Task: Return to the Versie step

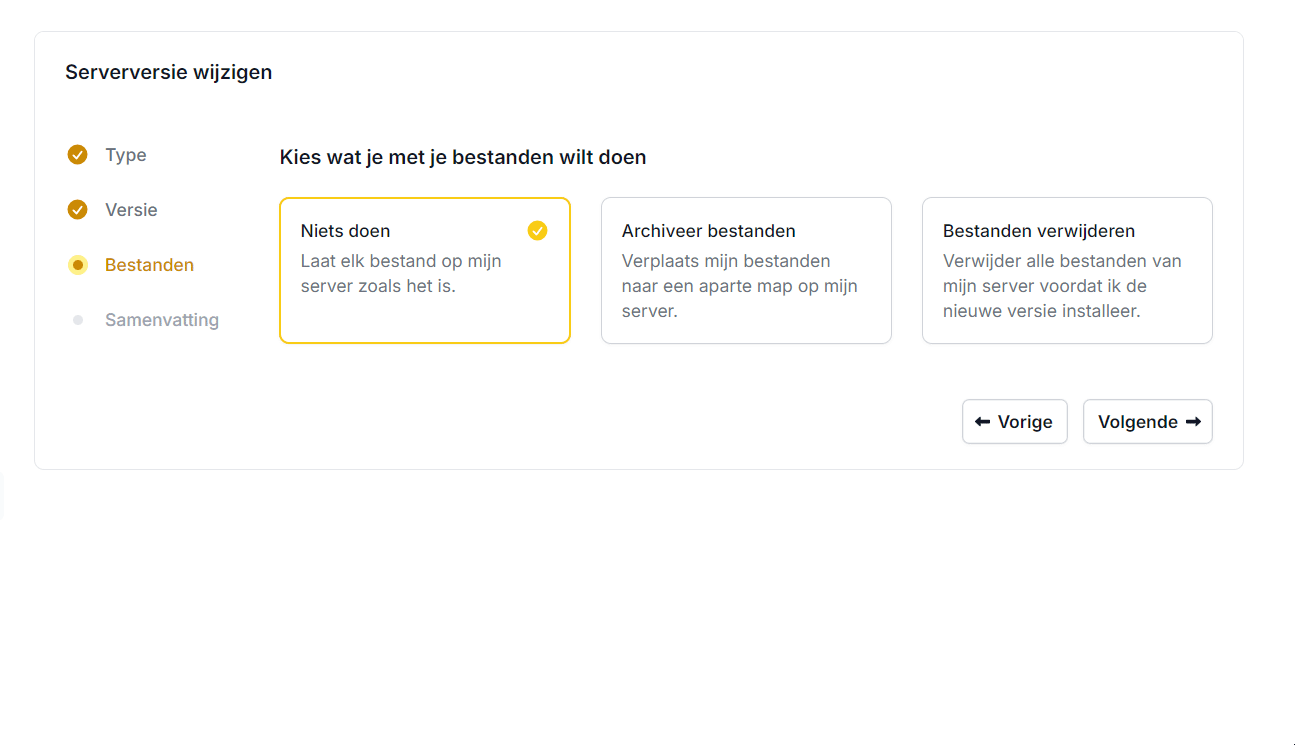Action: click(131, 210)
